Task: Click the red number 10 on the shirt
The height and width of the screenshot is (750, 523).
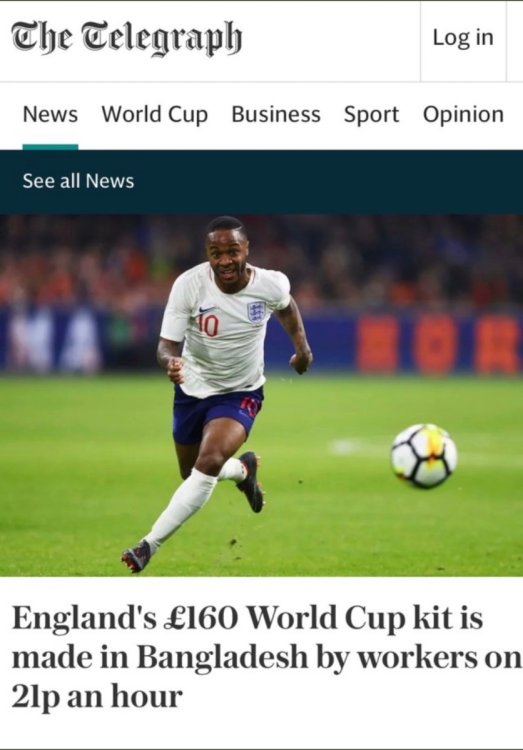Action: (208, 325)
